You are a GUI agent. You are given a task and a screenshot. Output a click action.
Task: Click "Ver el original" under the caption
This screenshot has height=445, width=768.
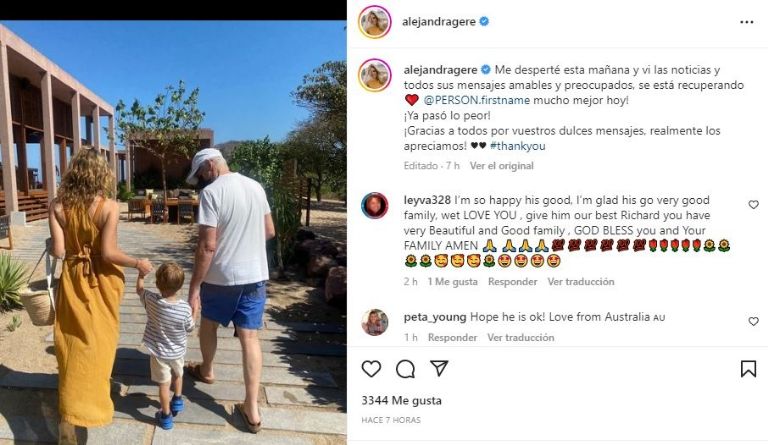502,165
